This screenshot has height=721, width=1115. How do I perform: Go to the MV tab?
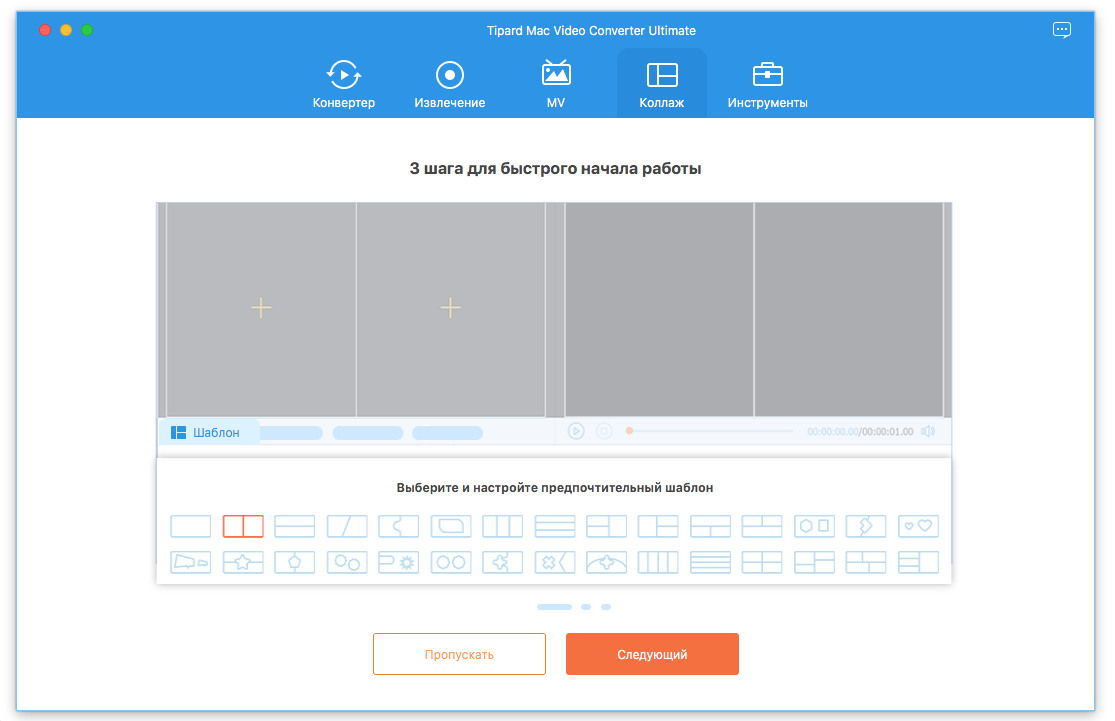tap(556, 84)
